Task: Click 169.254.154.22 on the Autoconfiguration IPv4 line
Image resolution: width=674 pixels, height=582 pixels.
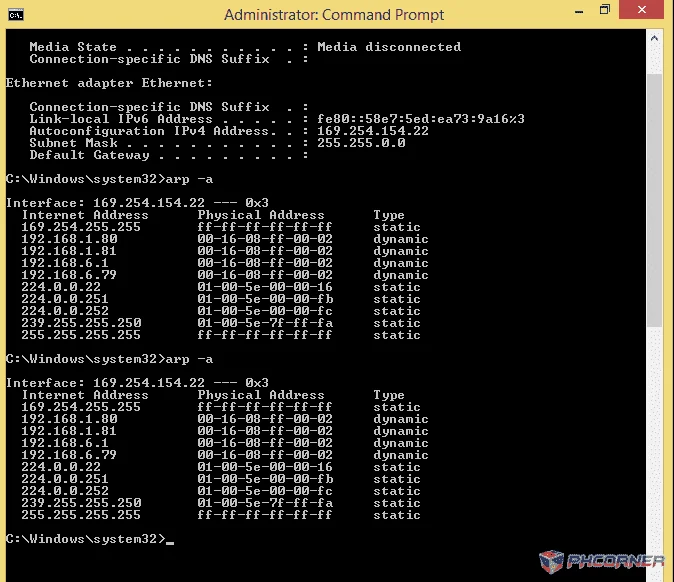Action: [x=373, y=131]
